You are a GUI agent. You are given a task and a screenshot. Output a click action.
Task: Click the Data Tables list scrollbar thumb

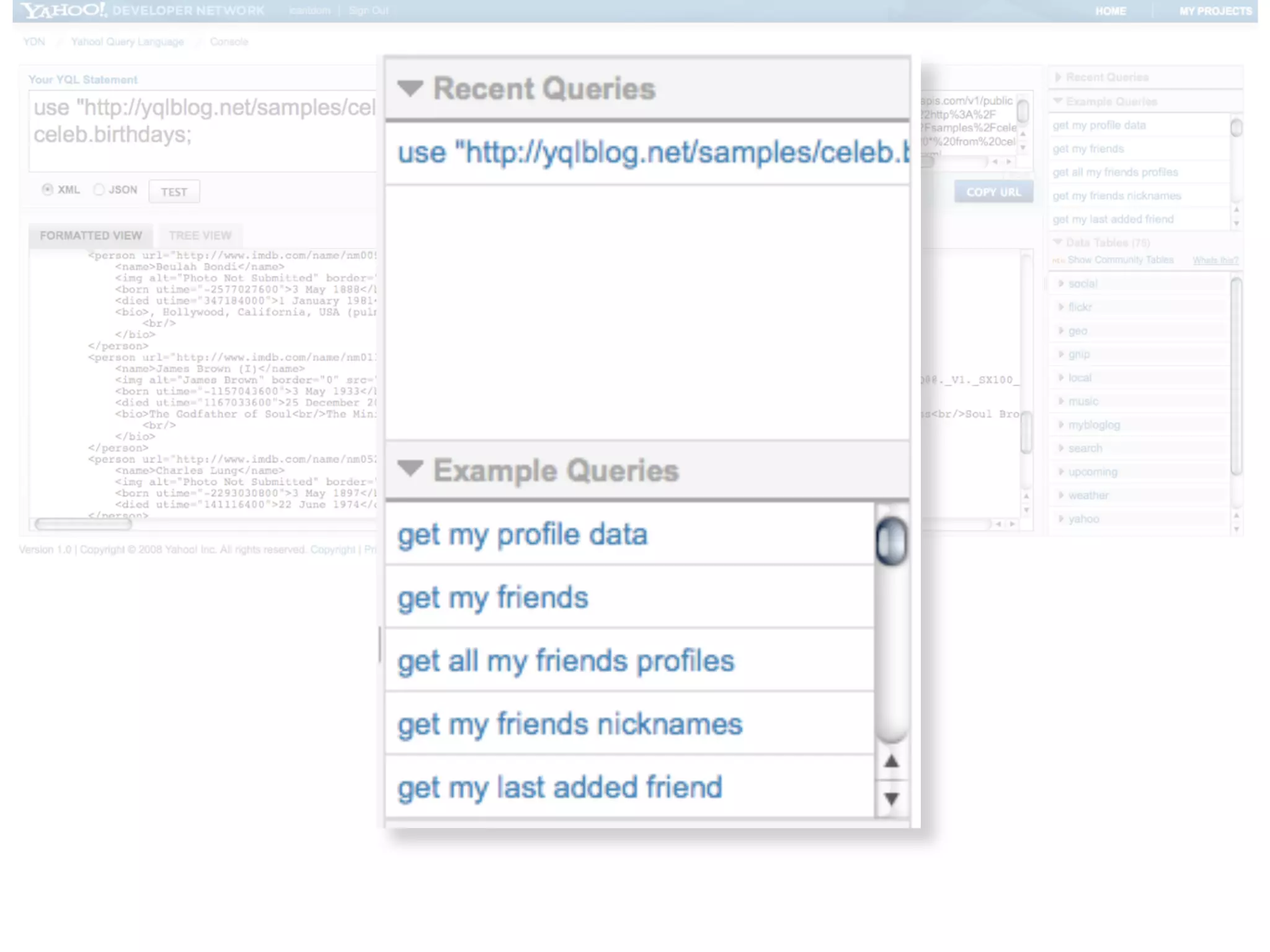[1236, 377]
